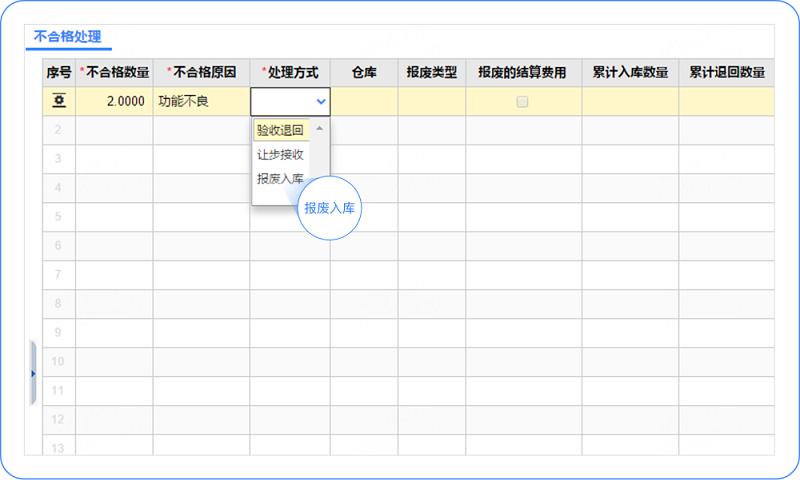Screen dimensions: 800x480
Task: Click the 累计退回数量 column header
Action: pos(727,72)
